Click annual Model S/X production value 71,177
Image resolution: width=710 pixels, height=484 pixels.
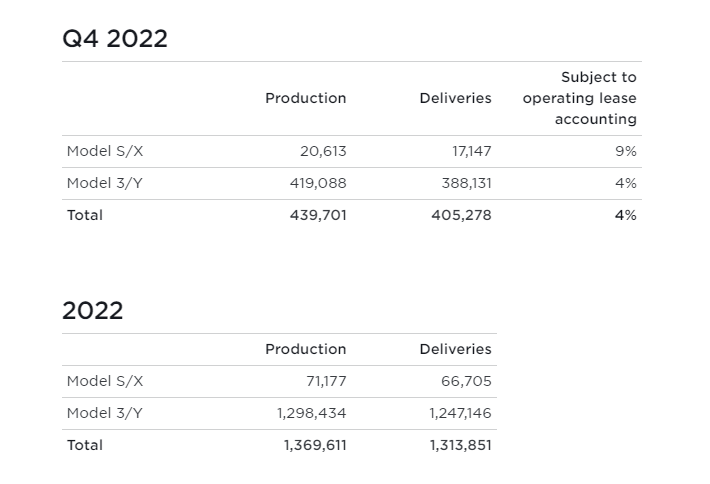(x=326, y=381)
